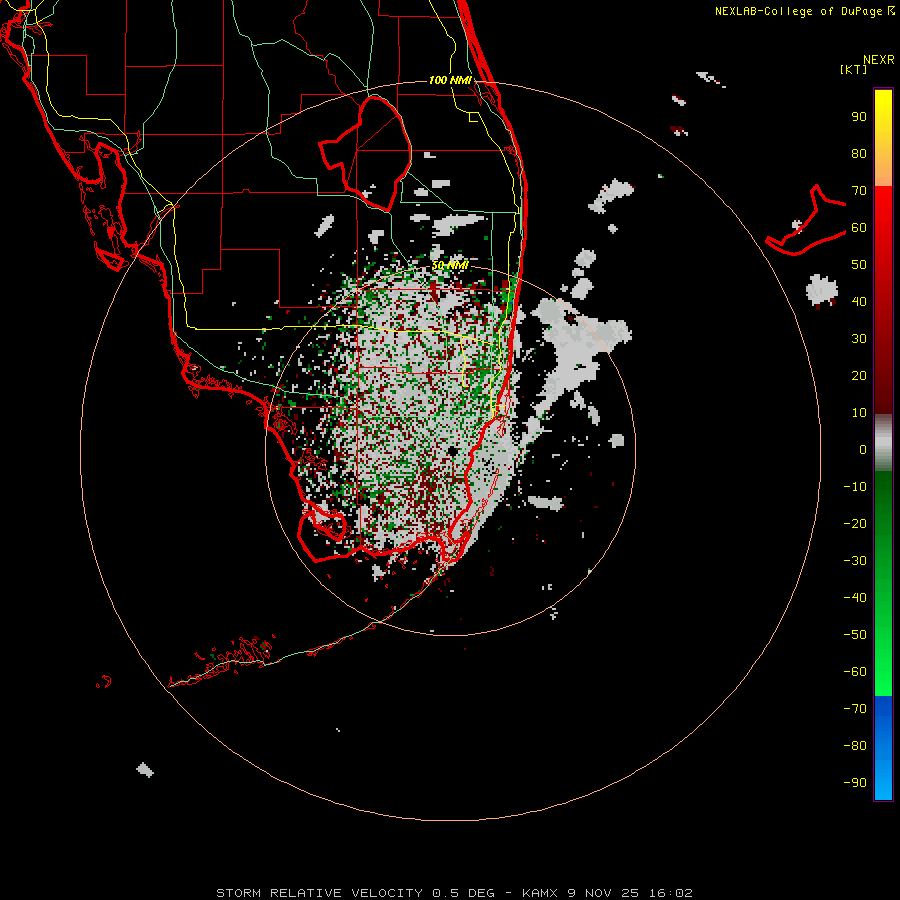Screen dimensions: 900x900
Task: Click the 100 NMI range ring label
Action: click(x=450, y=80)
